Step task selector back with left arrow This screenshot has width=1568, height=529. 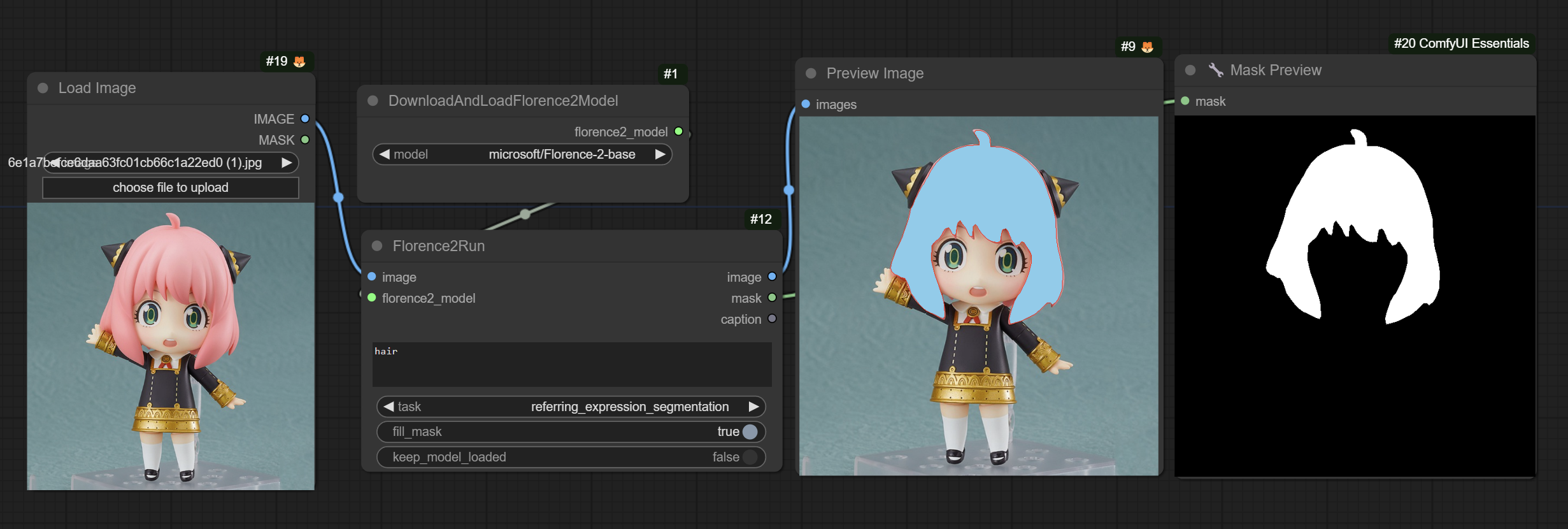(388, 407)
